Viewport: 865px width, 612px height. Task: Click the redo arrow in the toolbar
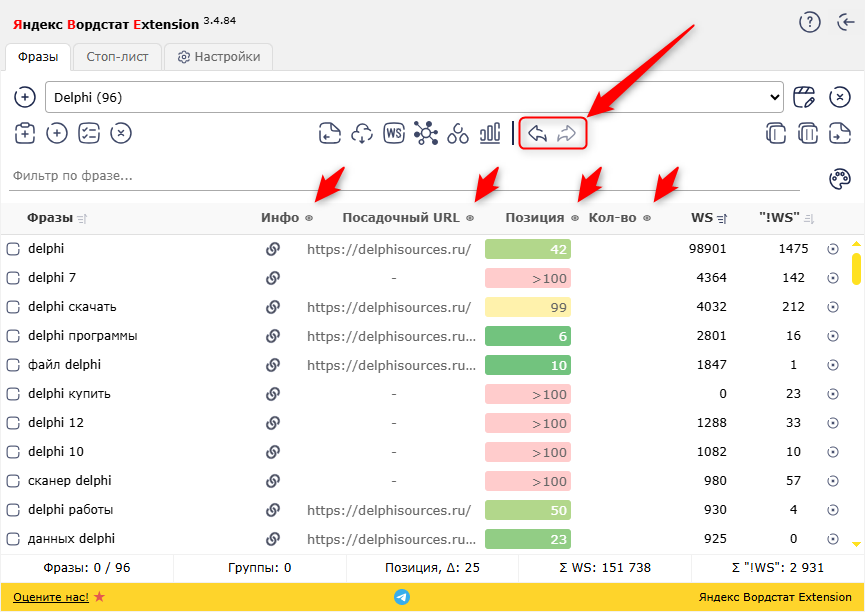pyautogui.click(x=567, y=133)
